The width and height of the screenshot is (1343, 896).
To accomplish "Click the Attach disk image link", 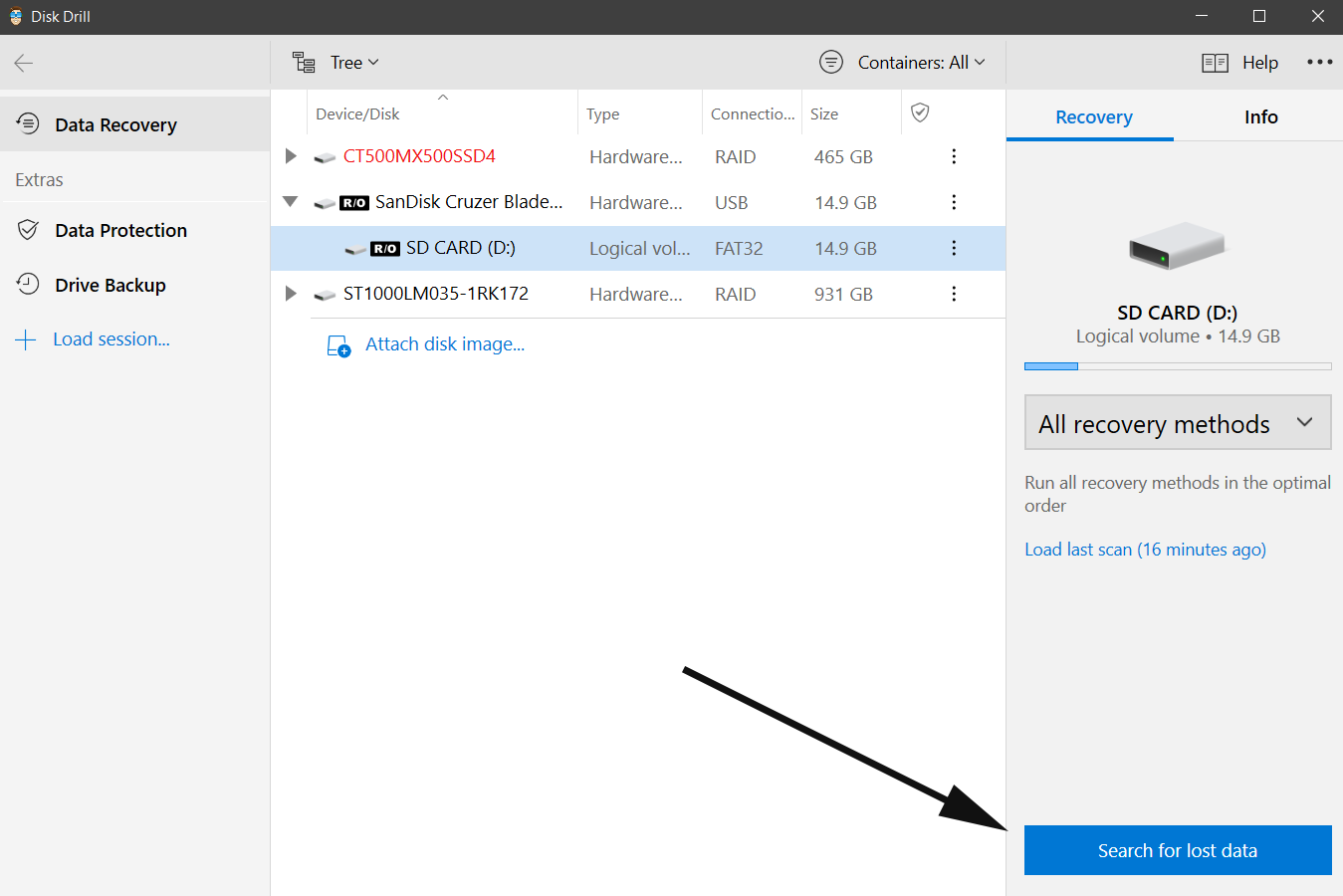I will tap(445, 344).
